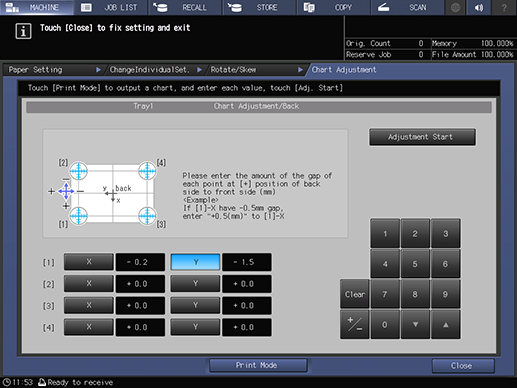Open the MACHINE tab
This screenshot has height=388, width=517.
(37, 7)
